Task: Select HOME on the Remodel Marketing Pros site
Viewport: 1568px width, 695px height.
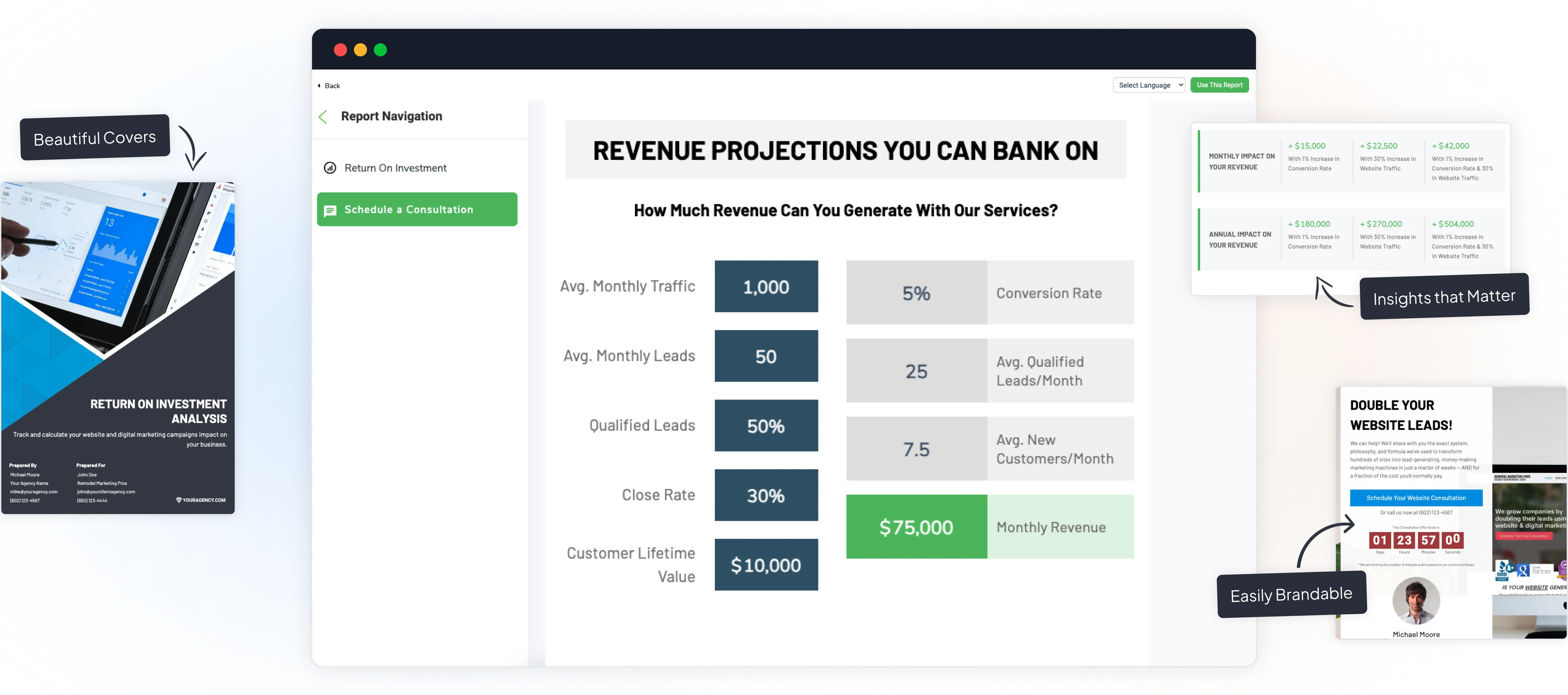Action: [1549, 478]
